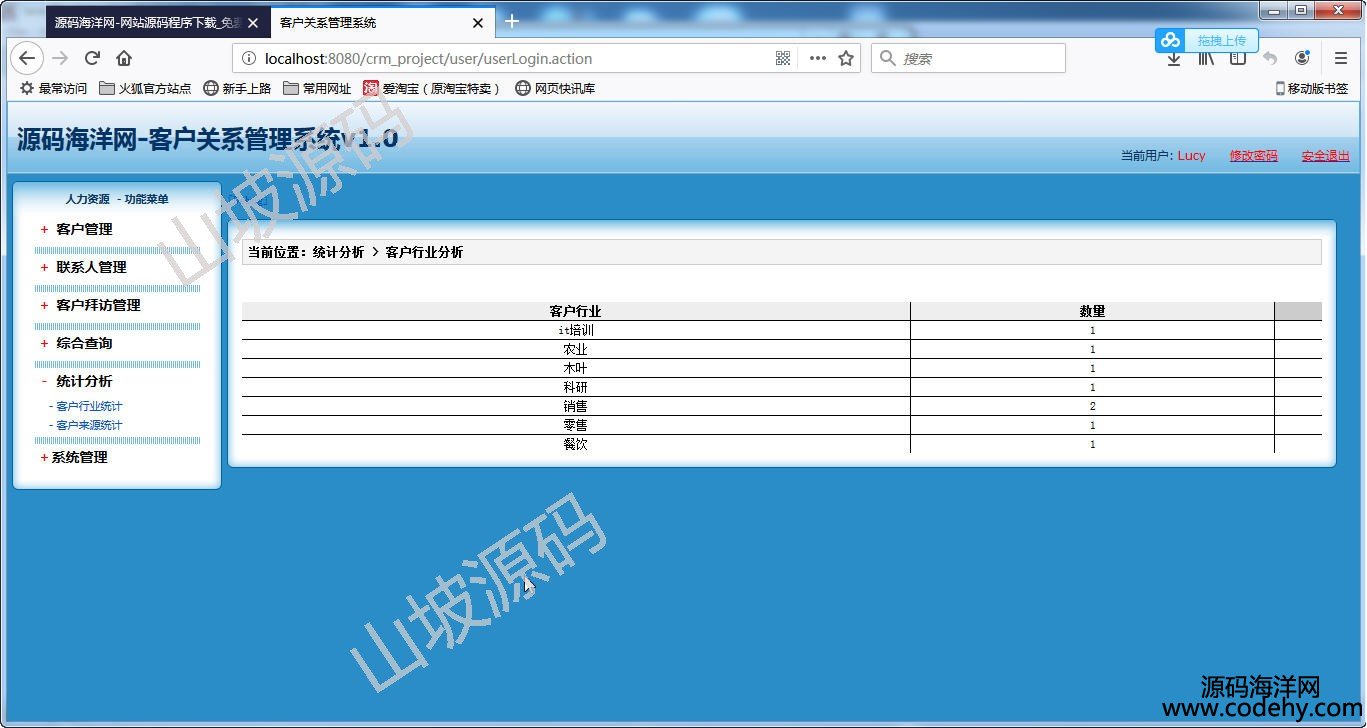Open 常用网址 bookmark folder
Viewport: 1367px width, 728px height.
pos(317,89)
